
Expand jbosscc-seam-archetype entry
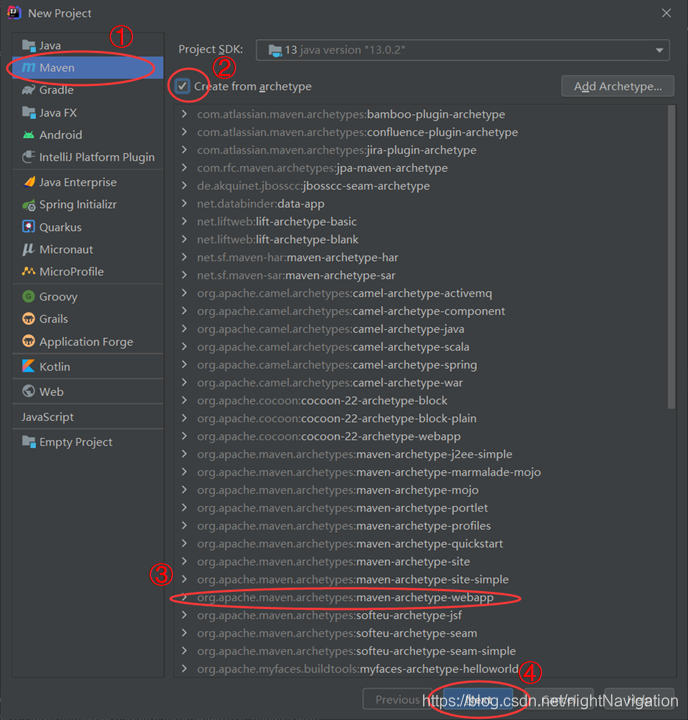[184, 186]
